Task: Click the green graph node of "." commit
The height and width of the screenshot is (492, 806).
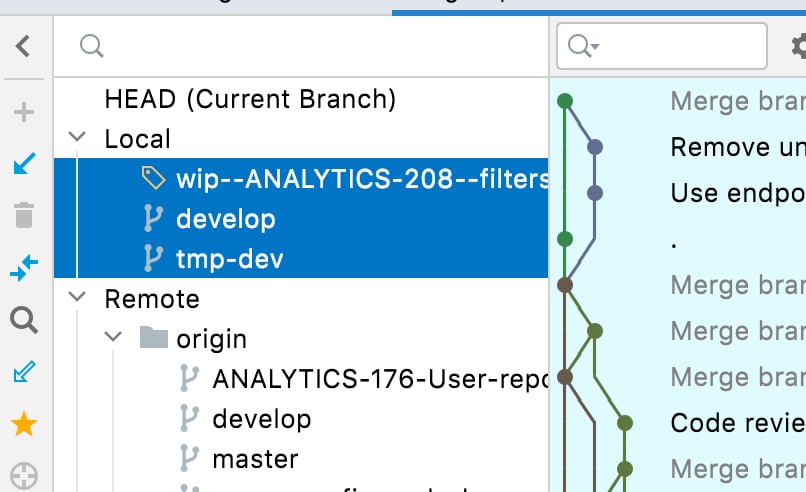Action: (x=565, y=239)
